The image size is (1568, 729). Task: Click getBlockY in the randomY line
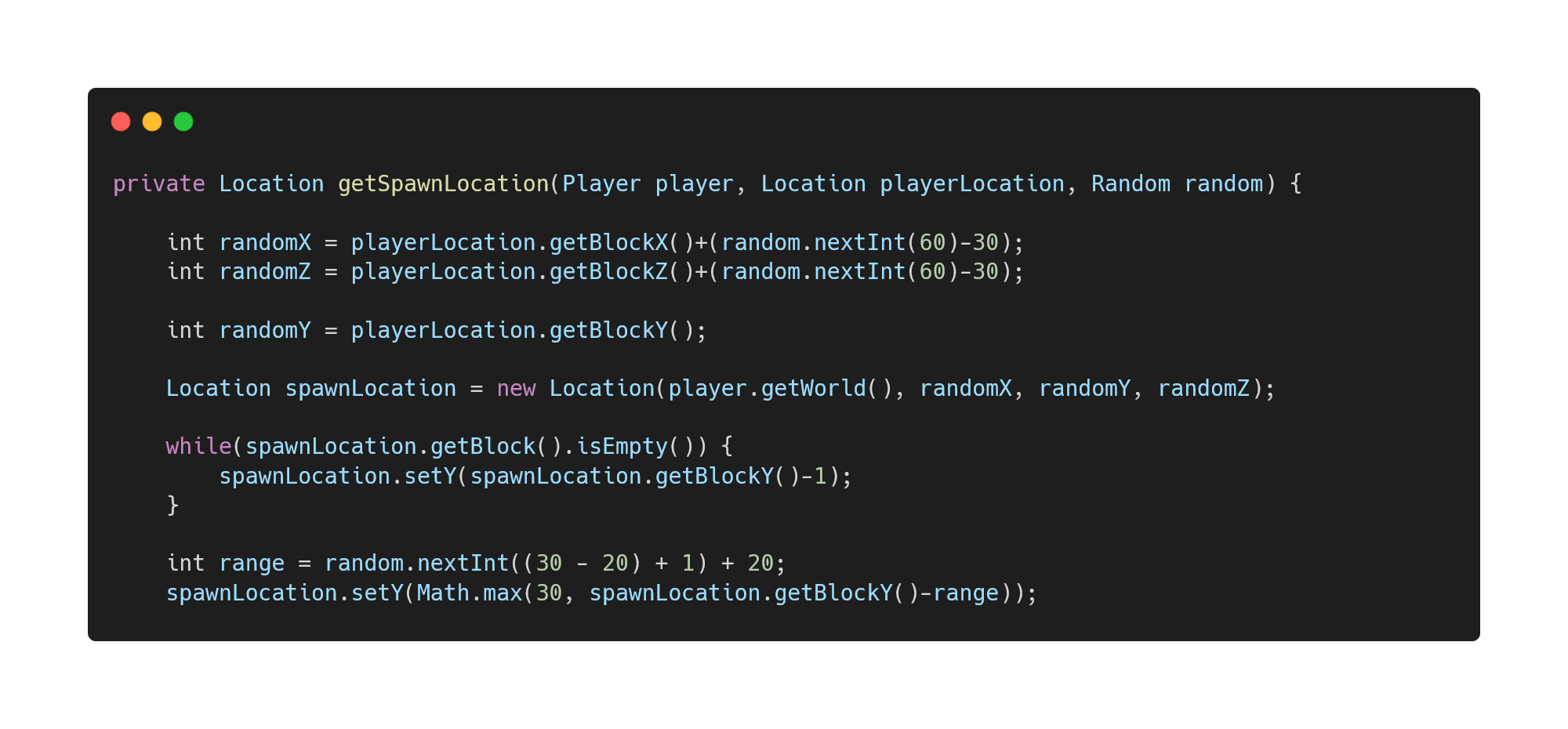(x=608, y=331)
